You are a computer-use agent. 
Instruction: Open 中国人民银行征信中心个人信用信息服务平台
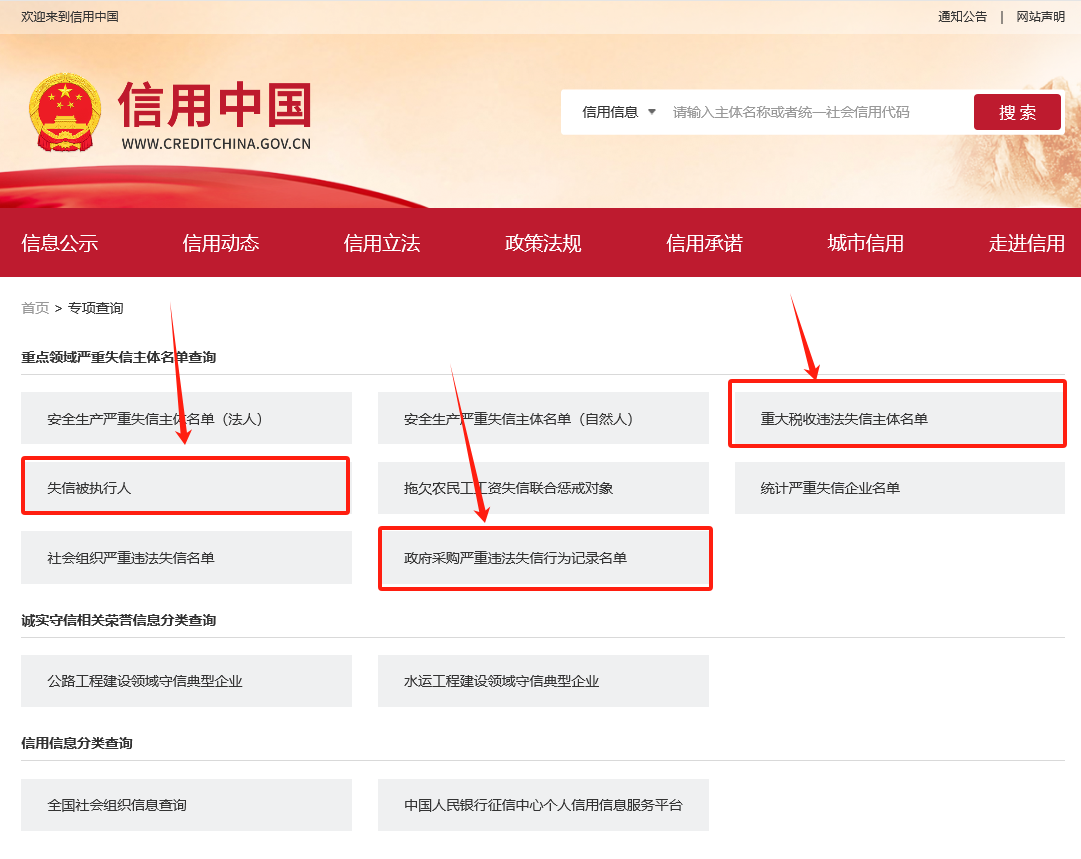coord(543,805)
